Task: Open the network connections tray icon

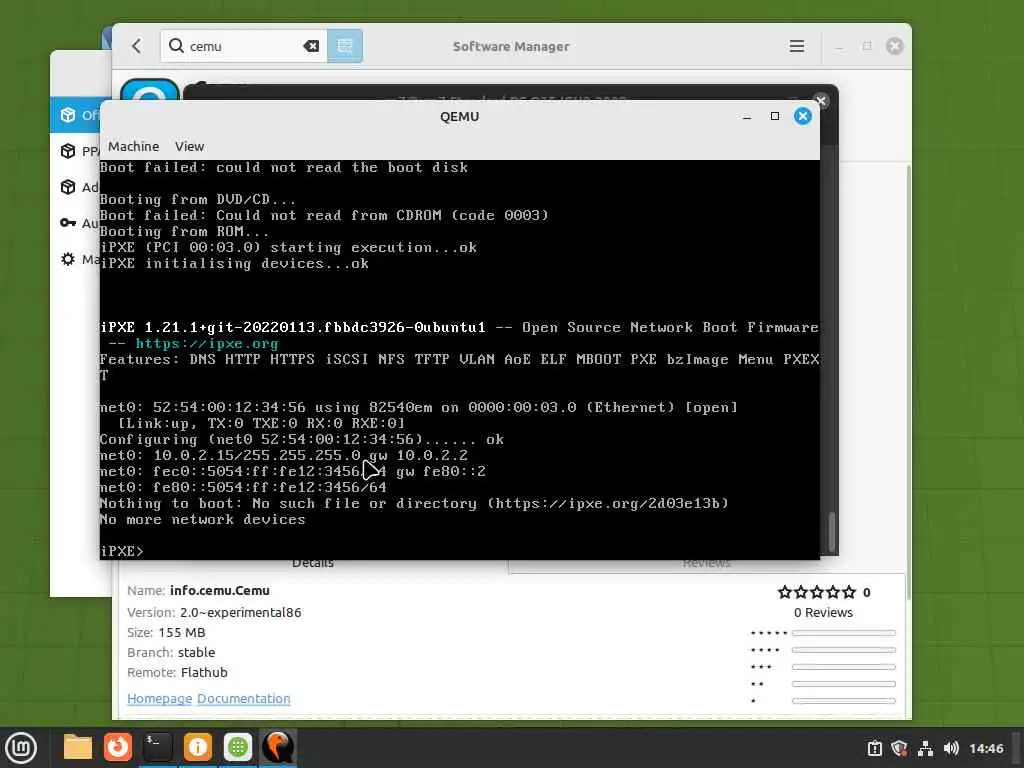Action: pos(925,748)
